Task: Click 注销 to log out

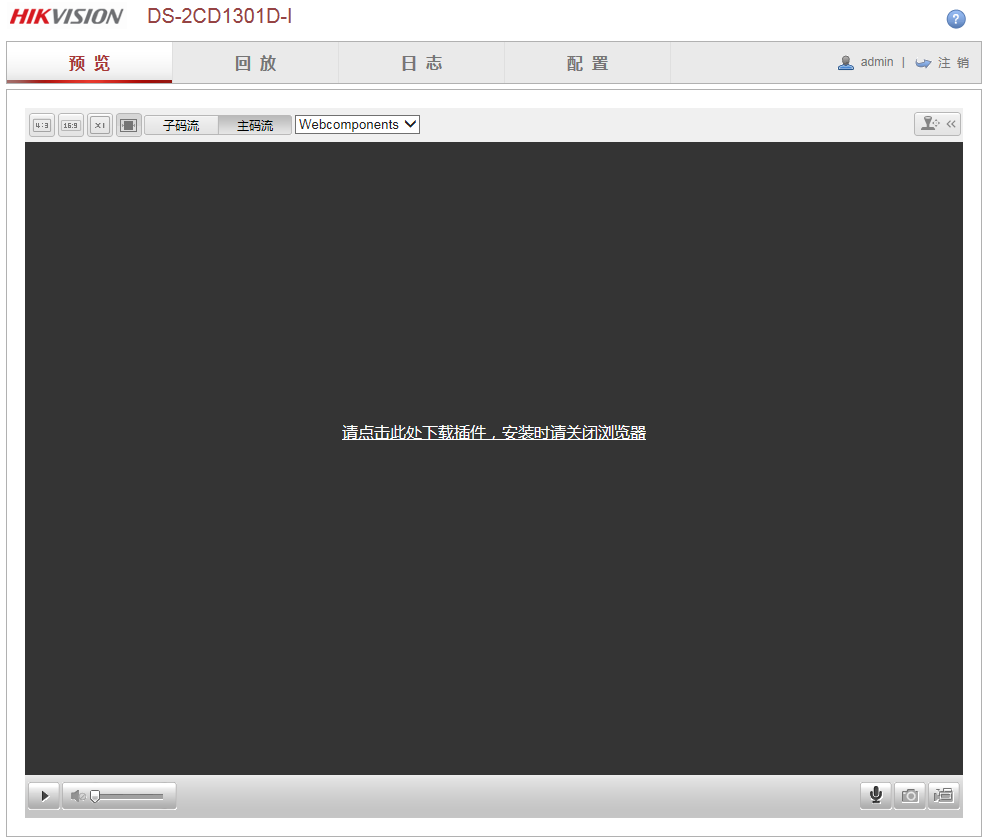Action: 952,62
